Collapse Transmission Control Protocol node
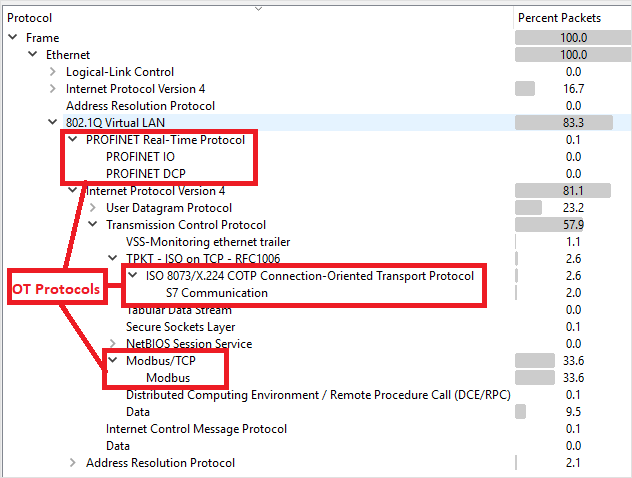This screenshot has height=478, width=632. point(93,225)
